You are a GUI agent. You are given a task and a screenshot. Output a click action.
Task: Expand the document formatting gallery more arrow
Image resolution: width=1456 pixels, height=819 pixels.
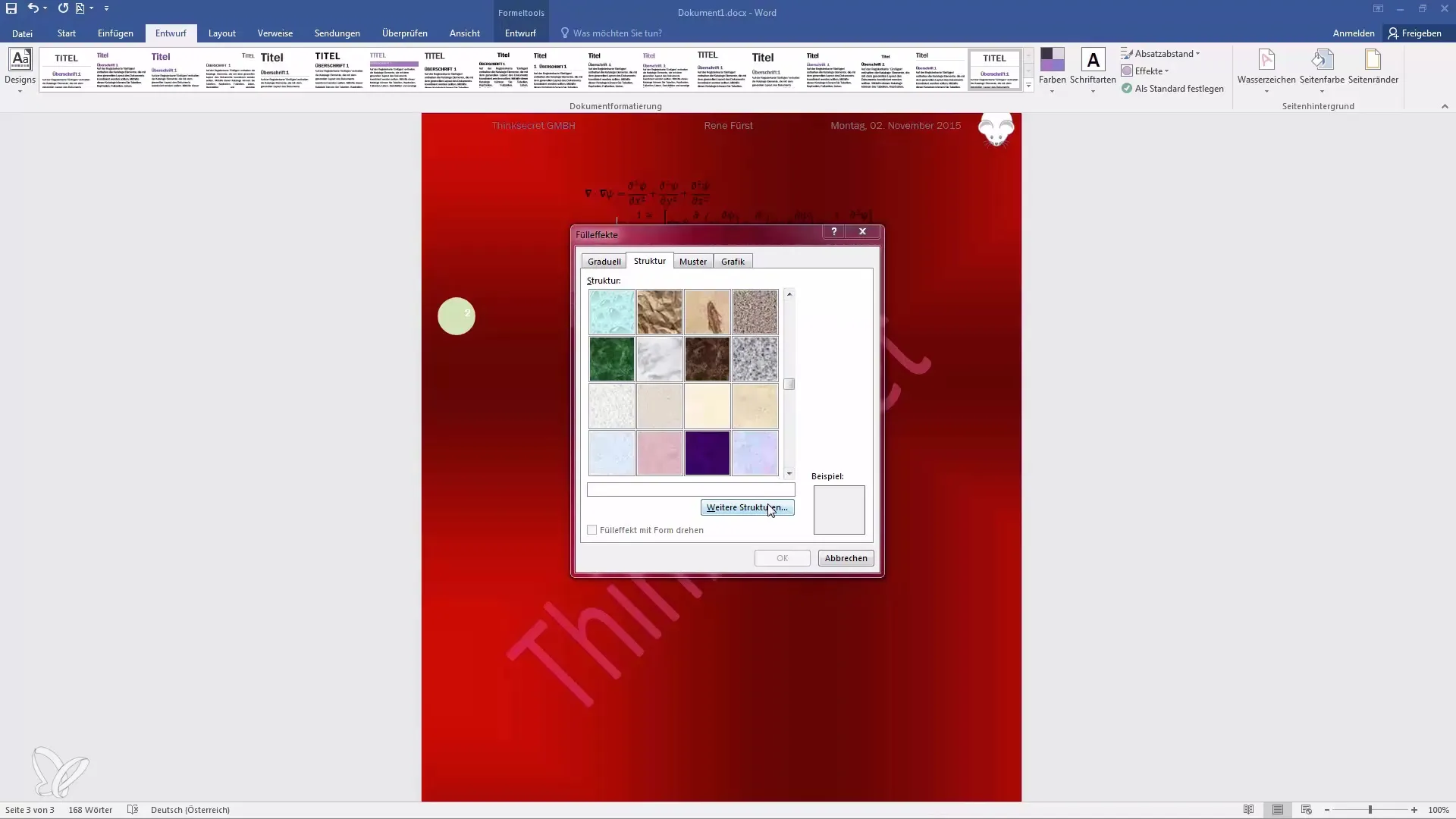1029,86
